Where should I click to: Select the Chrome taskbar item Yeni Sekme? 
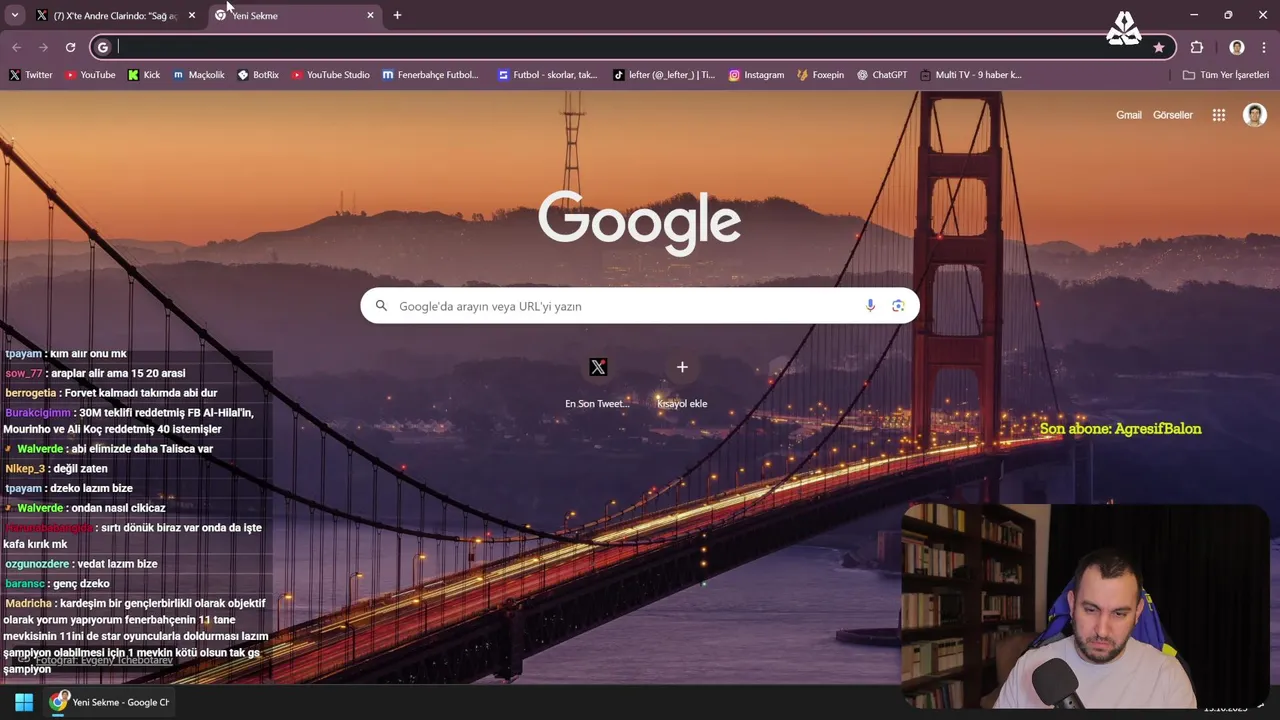[111, 702]
